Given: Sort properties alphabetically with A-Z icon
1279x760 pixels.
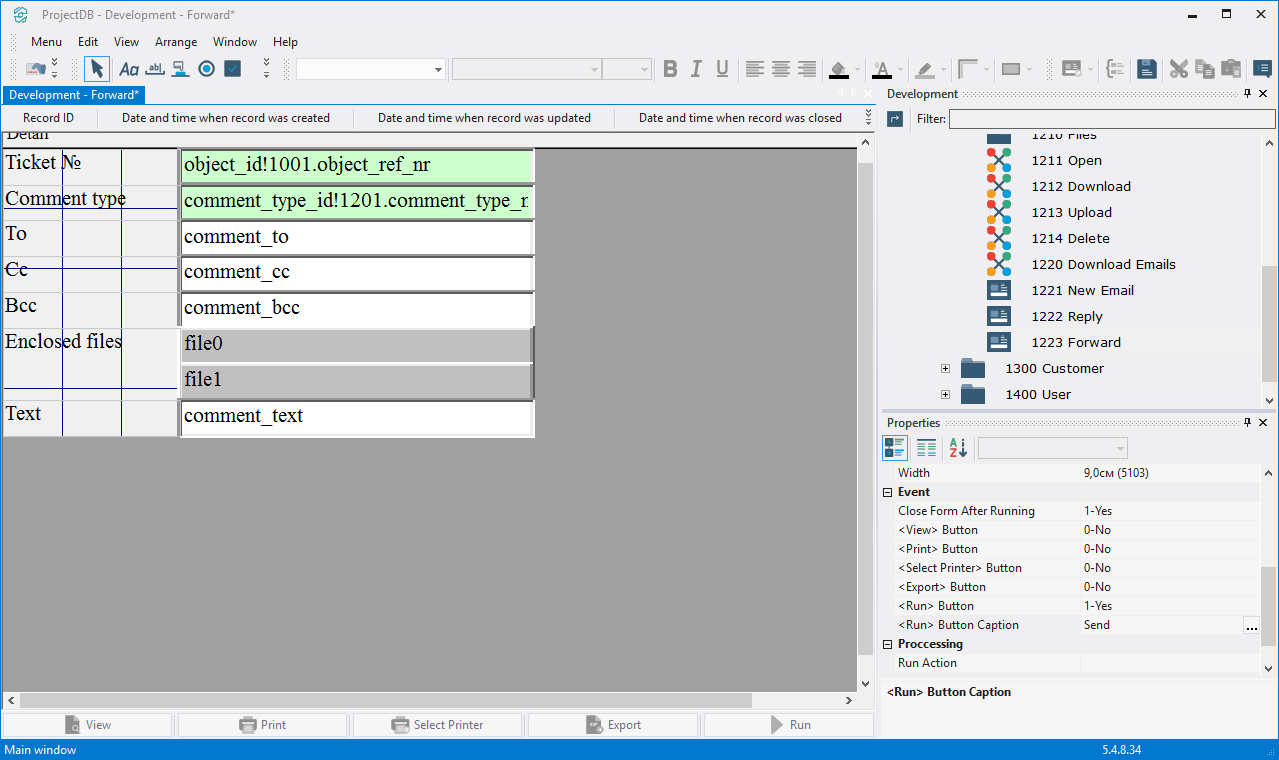Looking at the screenshot, I should (x=958, y=448).
